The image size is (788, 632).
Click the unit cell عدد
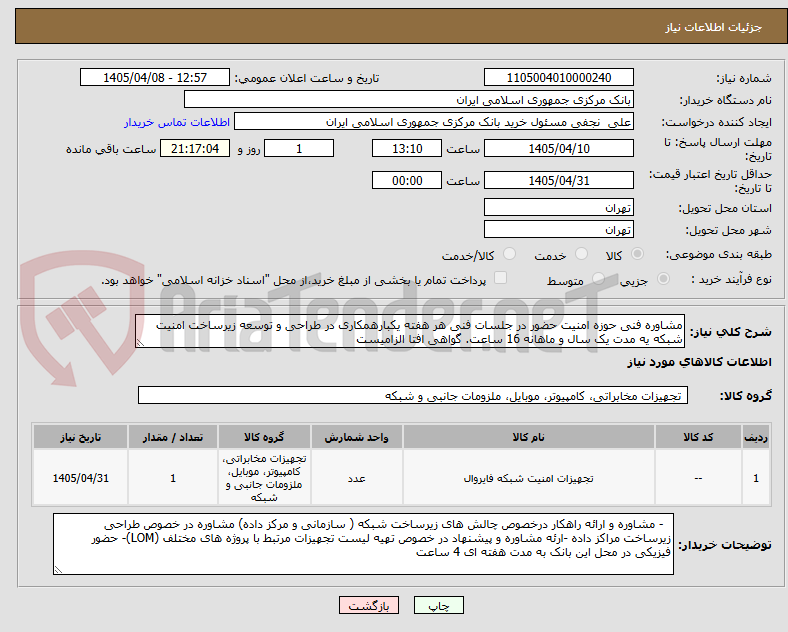[x=356, y=478]
